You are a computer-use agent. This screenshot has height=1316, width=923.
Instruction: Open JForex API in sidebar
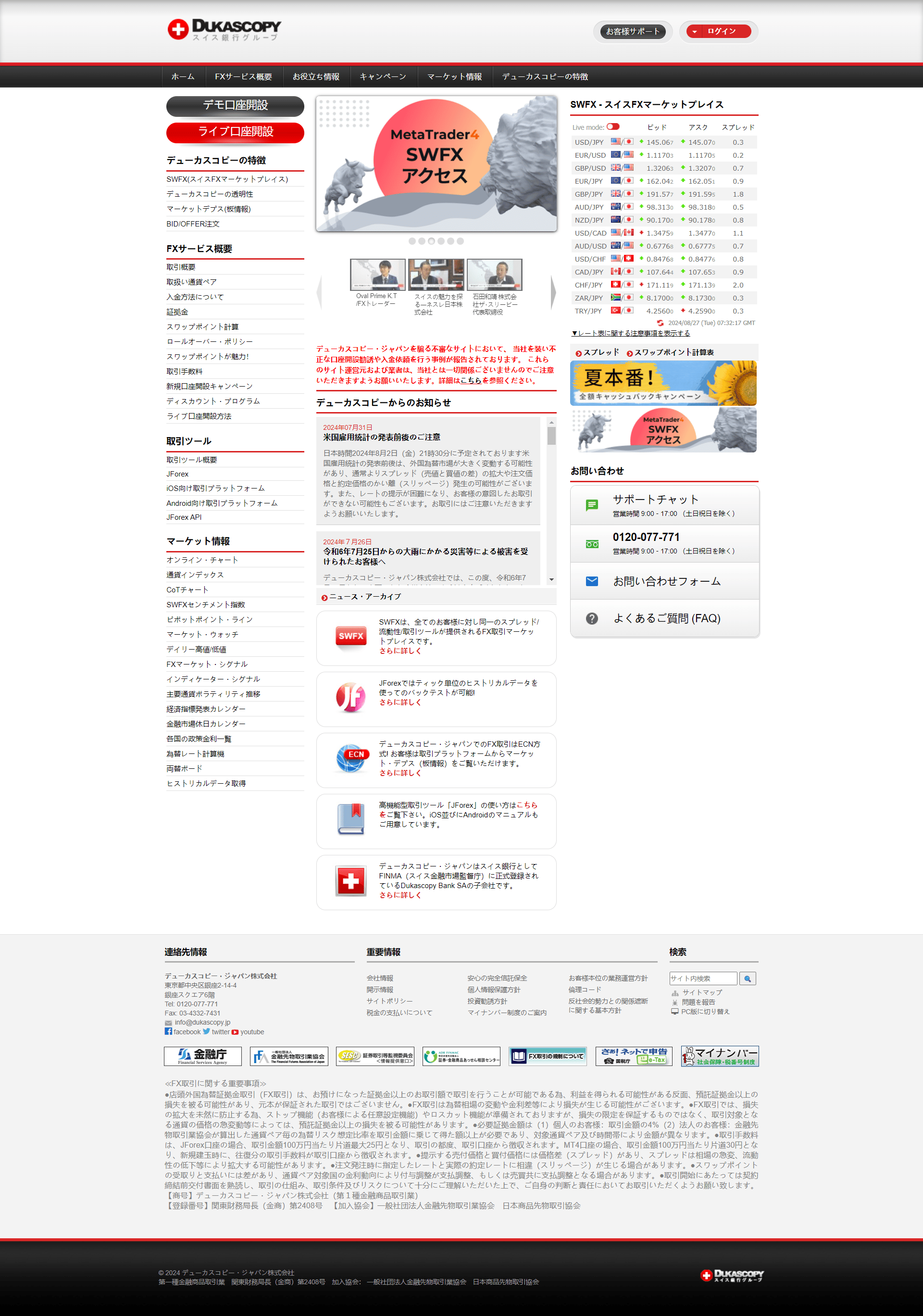(x=184, y=517)
